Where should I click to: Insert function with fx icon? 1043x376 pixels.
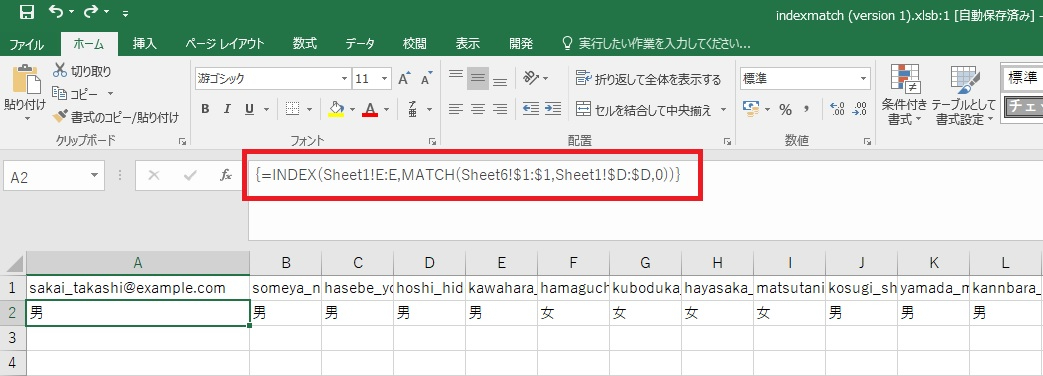225,176
